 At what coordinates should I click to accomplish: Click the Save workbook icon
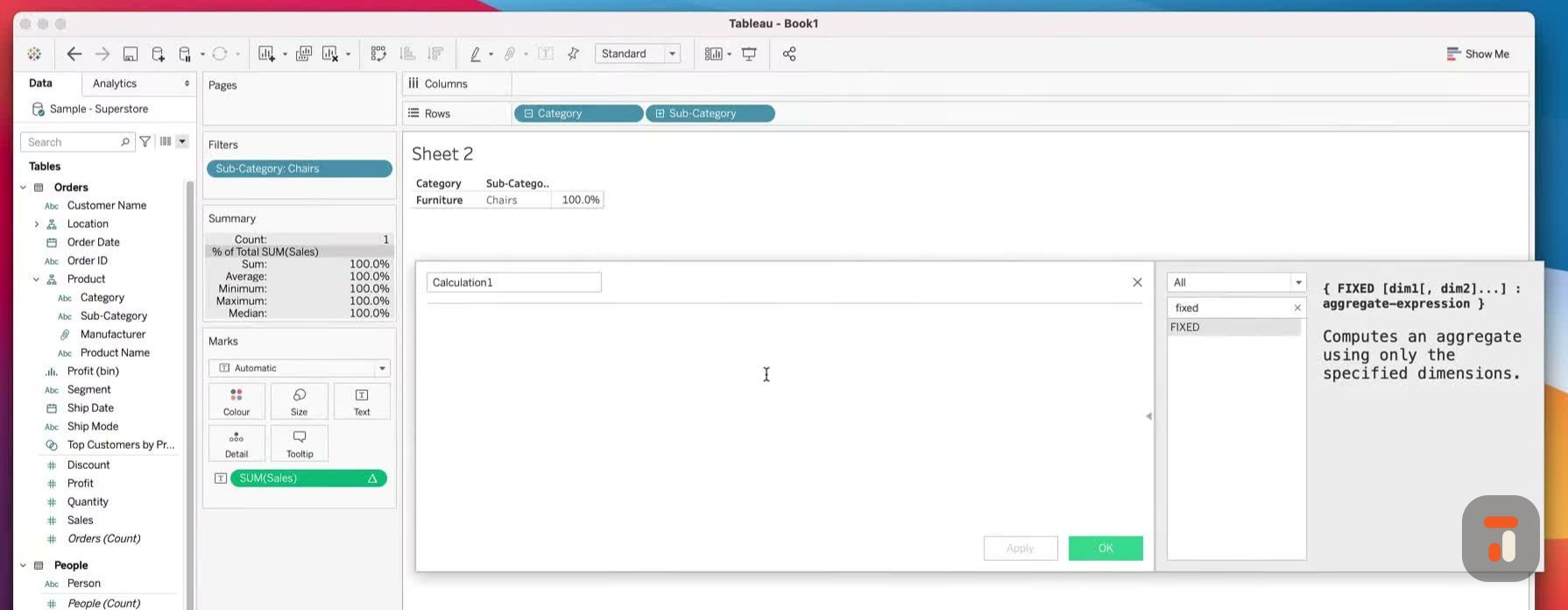point(131,54)
